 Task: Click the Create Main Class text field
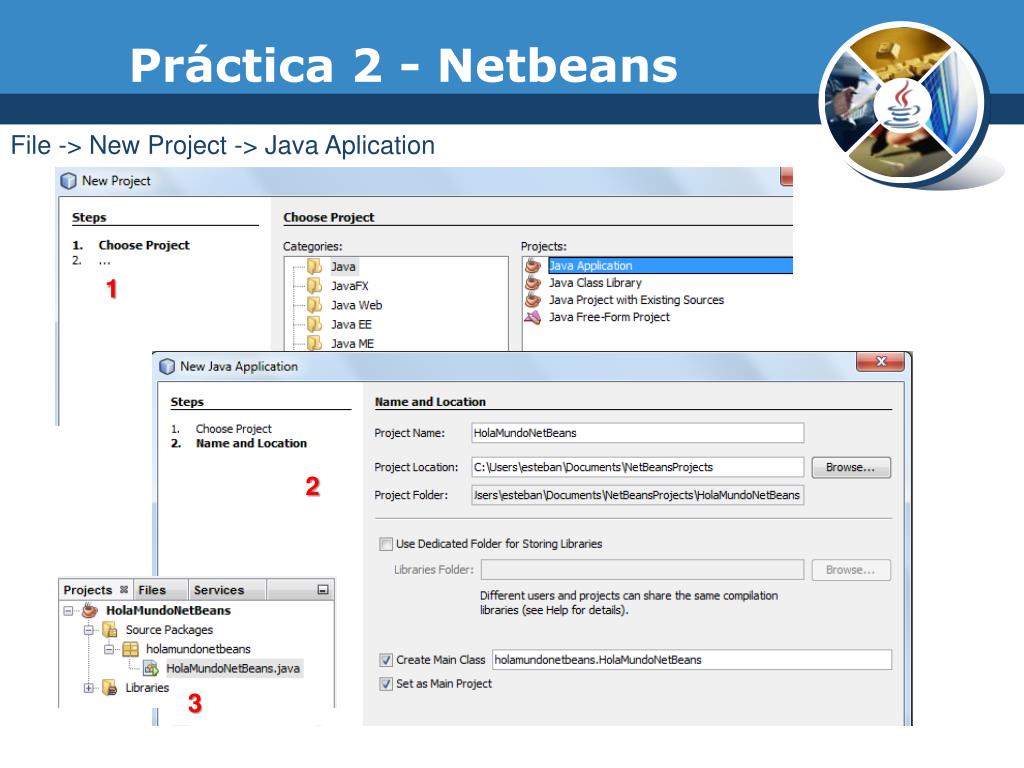coord(692,660)
